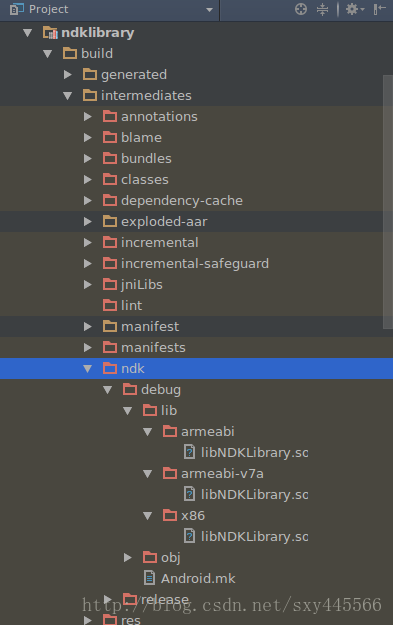Open the Project view dropdown arrow
393x625 pixels.
[x=209, y=10]
